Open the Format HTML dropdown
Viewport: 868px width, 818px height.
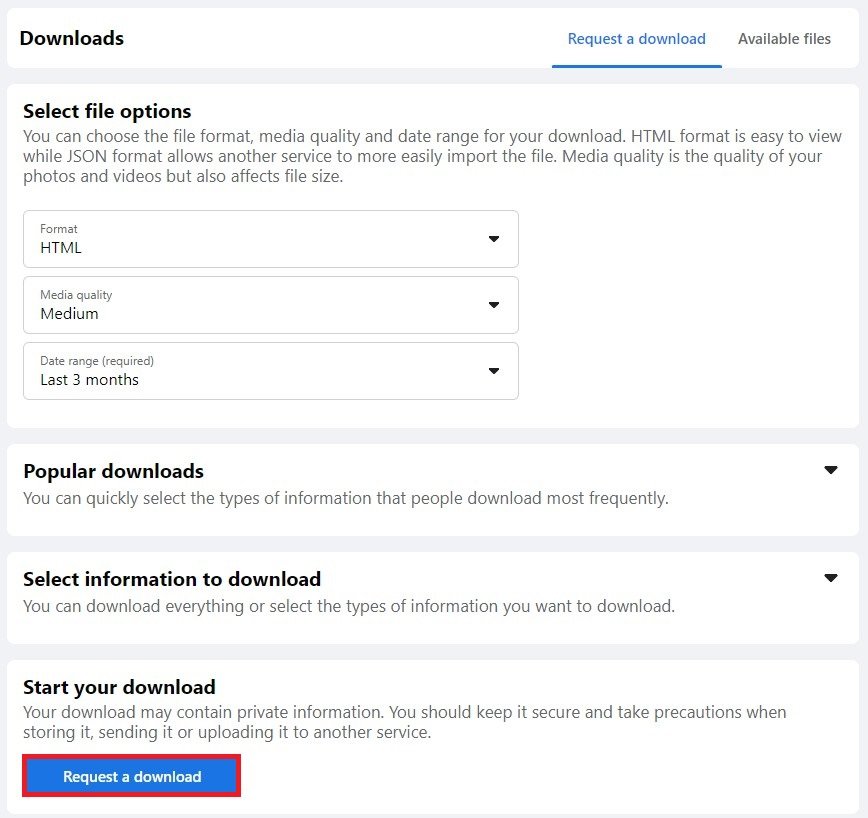click(270, 239)
